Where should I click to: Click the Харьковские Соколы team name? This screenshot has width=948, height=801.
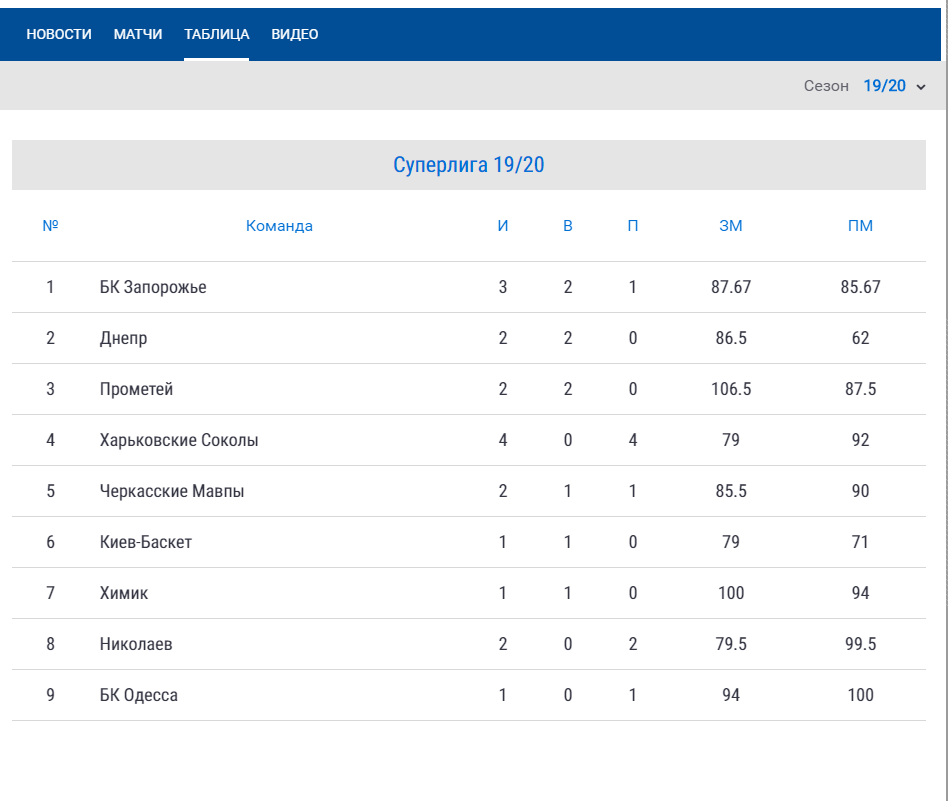[179, 440]
